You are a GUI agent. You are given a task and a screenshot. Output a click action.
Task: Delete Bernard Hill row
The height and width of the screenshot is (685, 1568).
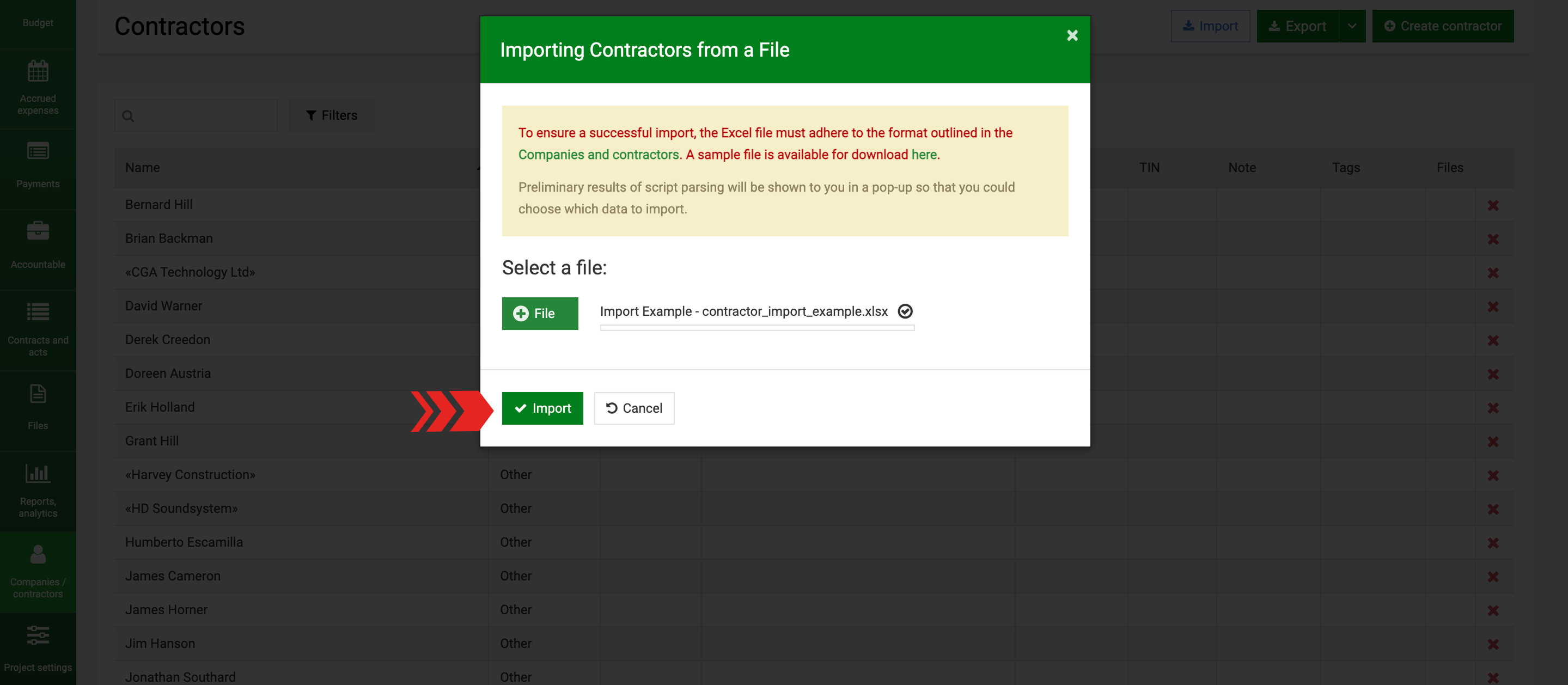coord(1493,206)
